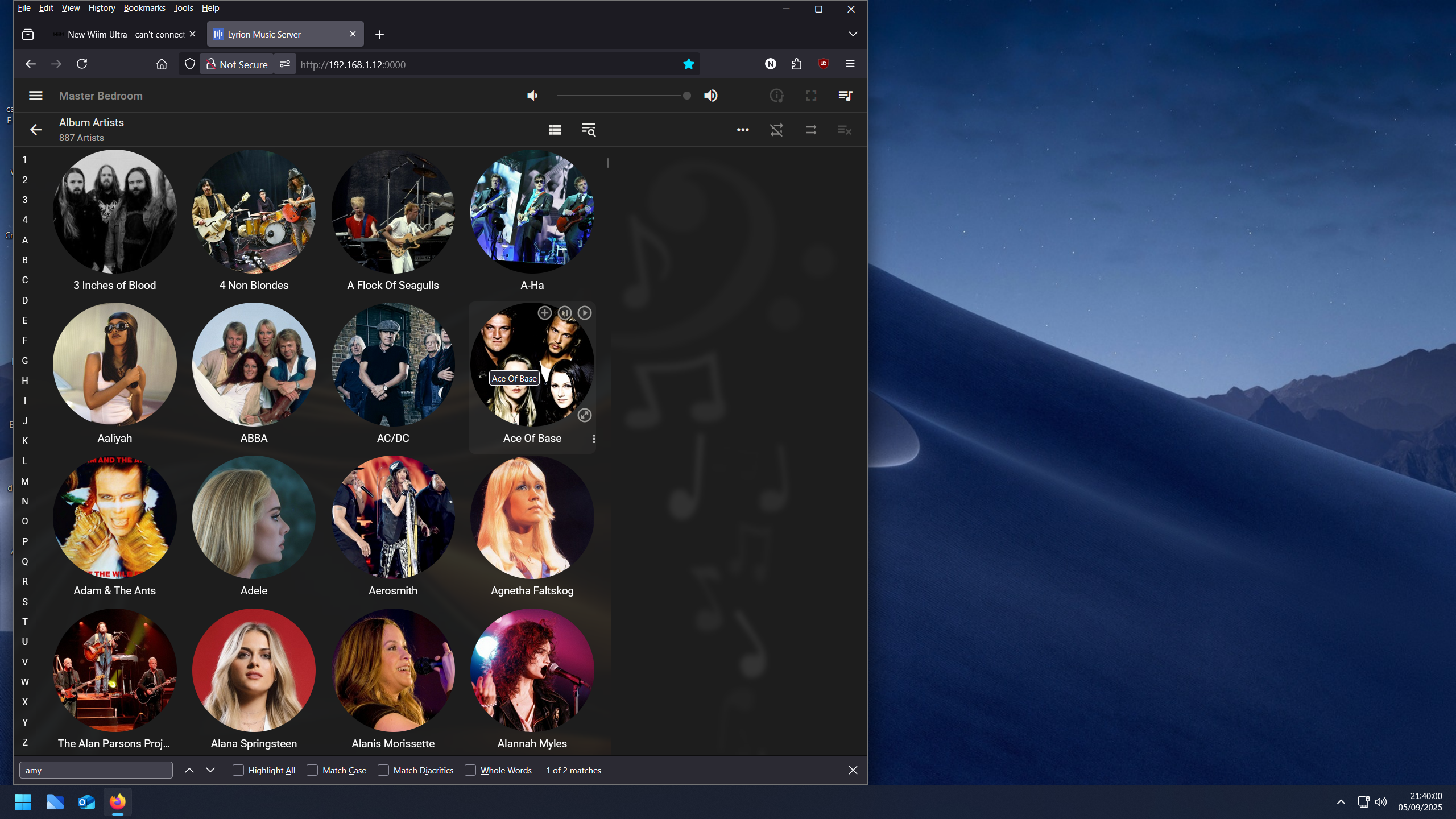The width and height of the screenshot is (1456, 819).
Task: Expand Ace Of Base artist image
Action: [585, 416]
